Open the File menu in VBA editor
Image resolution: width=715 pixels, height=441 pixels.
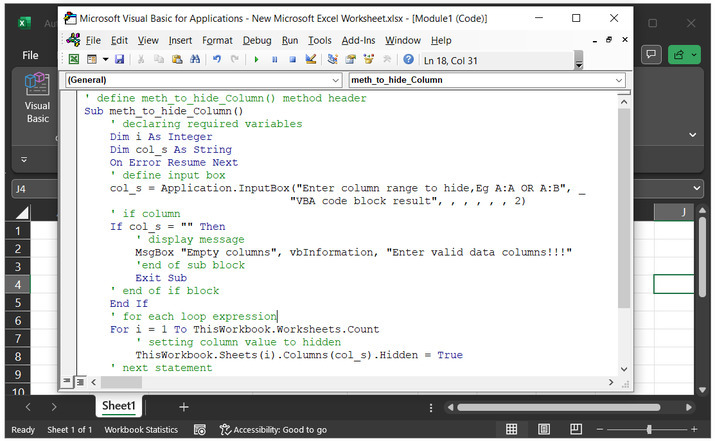pyautogui.click(x=93, y=40)
